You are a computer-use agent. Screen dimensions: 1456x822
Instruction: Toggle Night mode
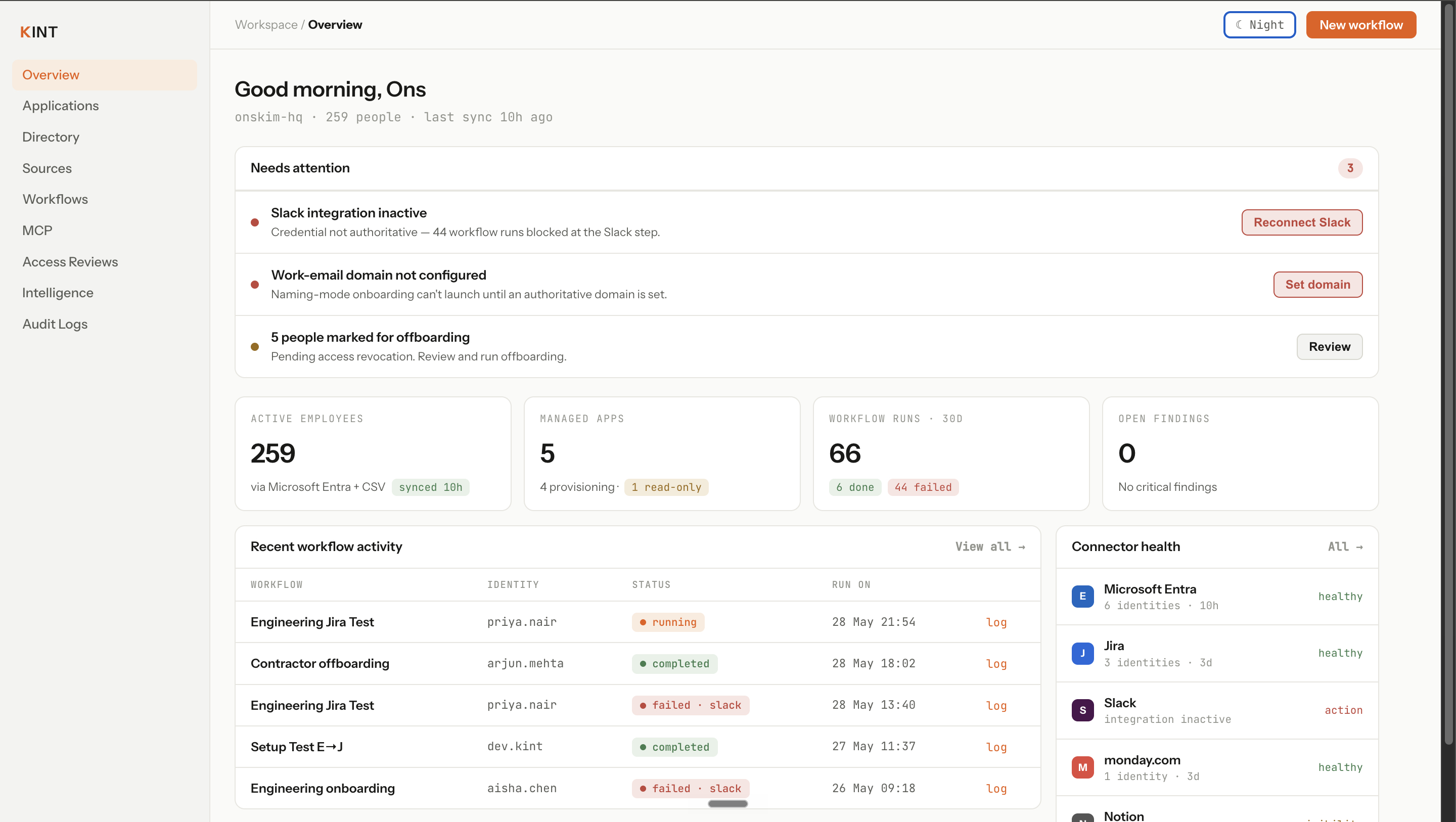click(x=1259, y=25)
